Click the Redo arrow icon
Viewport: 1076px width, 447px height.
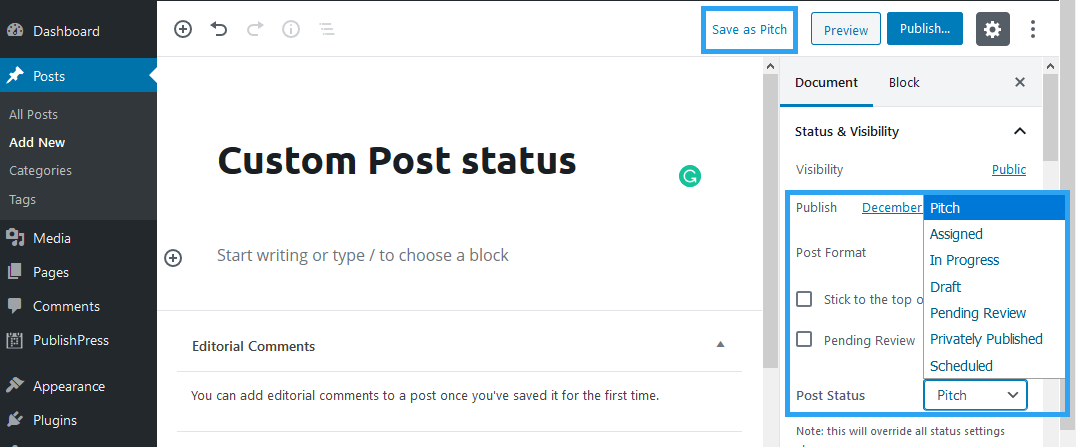coord(255,29)
